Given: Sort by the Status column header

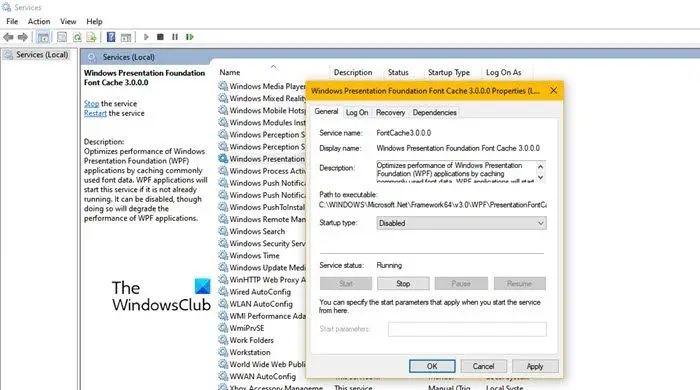Looking at the screenshot, I should tap(398, 72).
